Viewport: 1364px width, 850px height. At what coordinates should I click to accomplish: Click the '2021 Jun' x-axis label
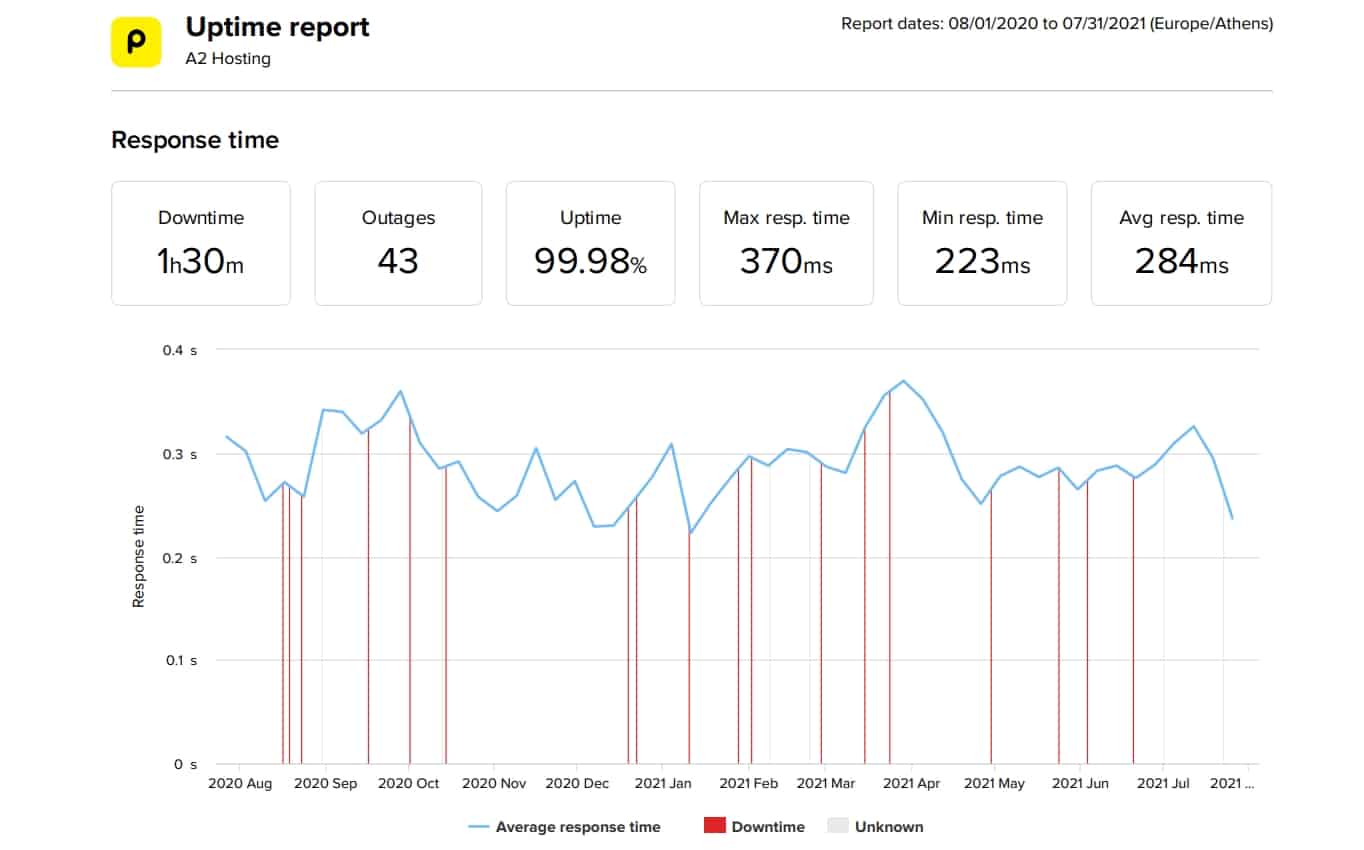[x=1080, y=784]
